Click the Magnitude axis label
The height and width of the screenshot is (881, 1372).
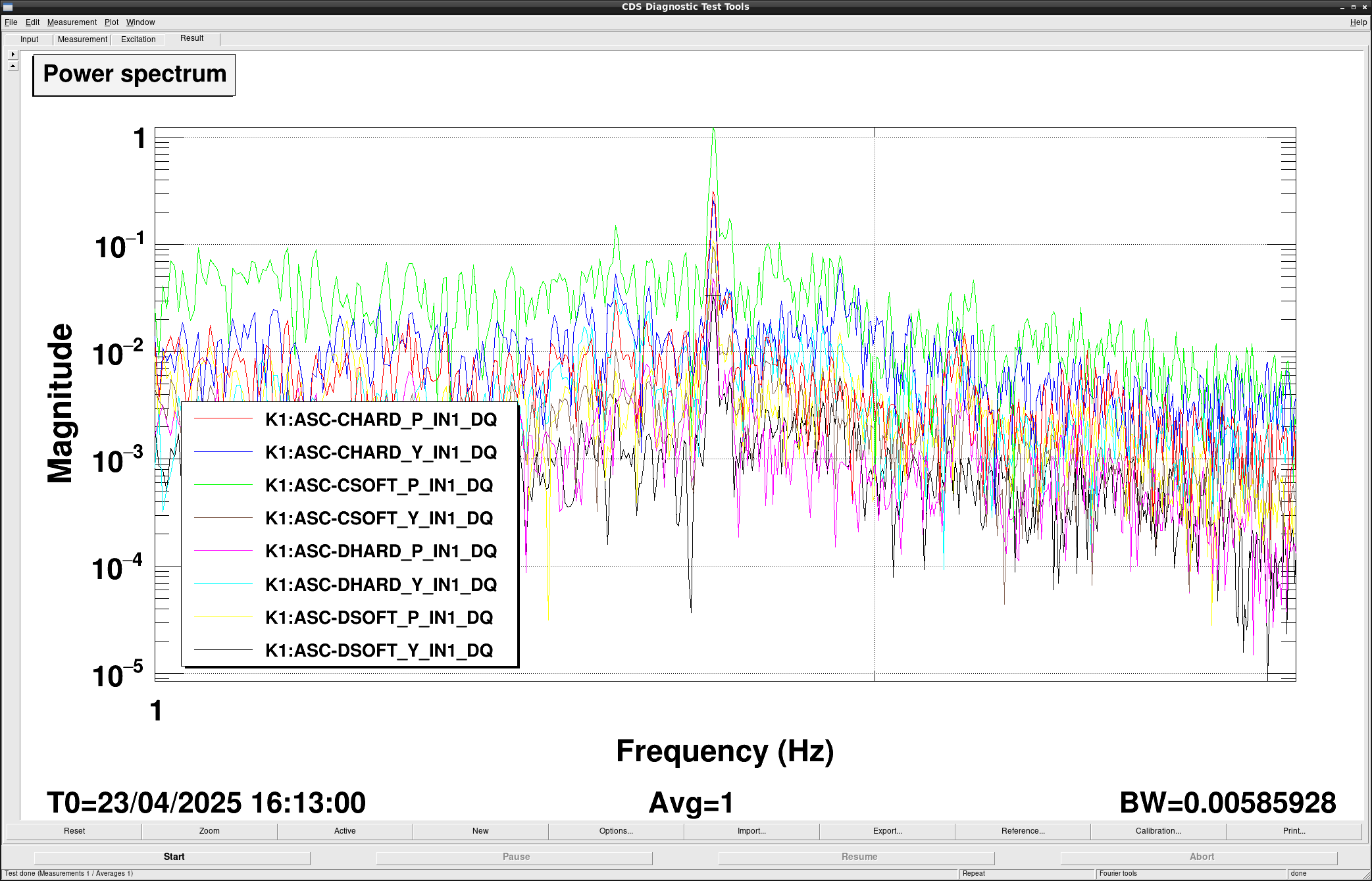pyautogui.click(x=61, y=403)
